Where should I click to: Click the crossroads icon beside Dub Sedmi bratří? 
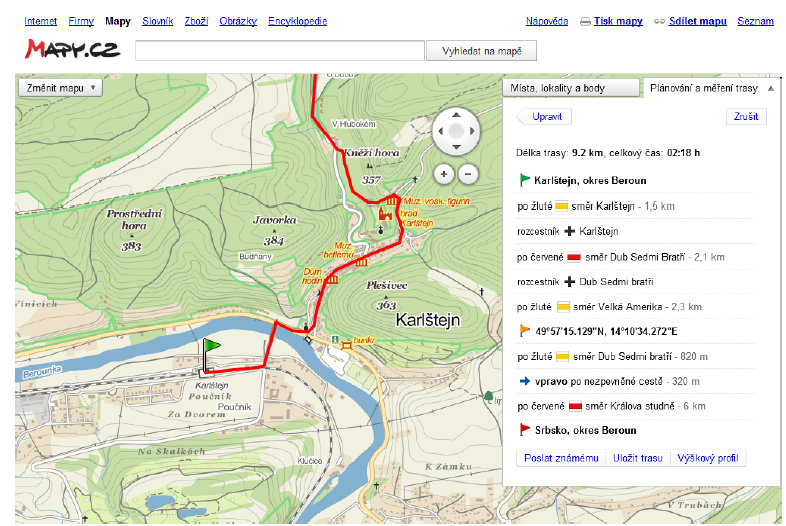(569, 281)
